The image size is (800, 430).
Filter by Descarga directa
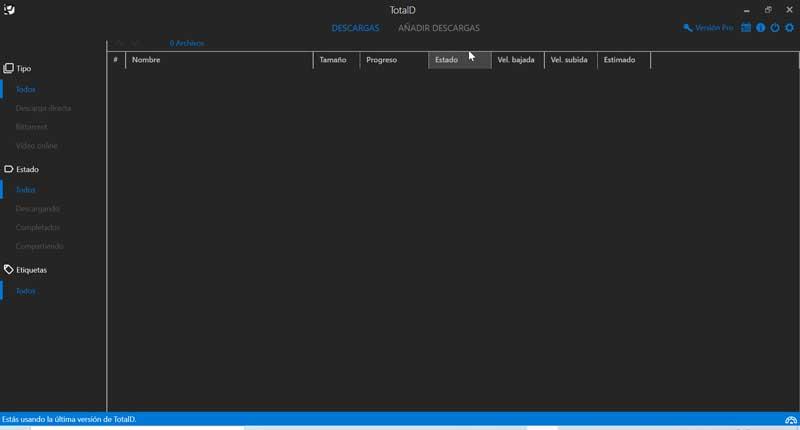pos(43,108)
